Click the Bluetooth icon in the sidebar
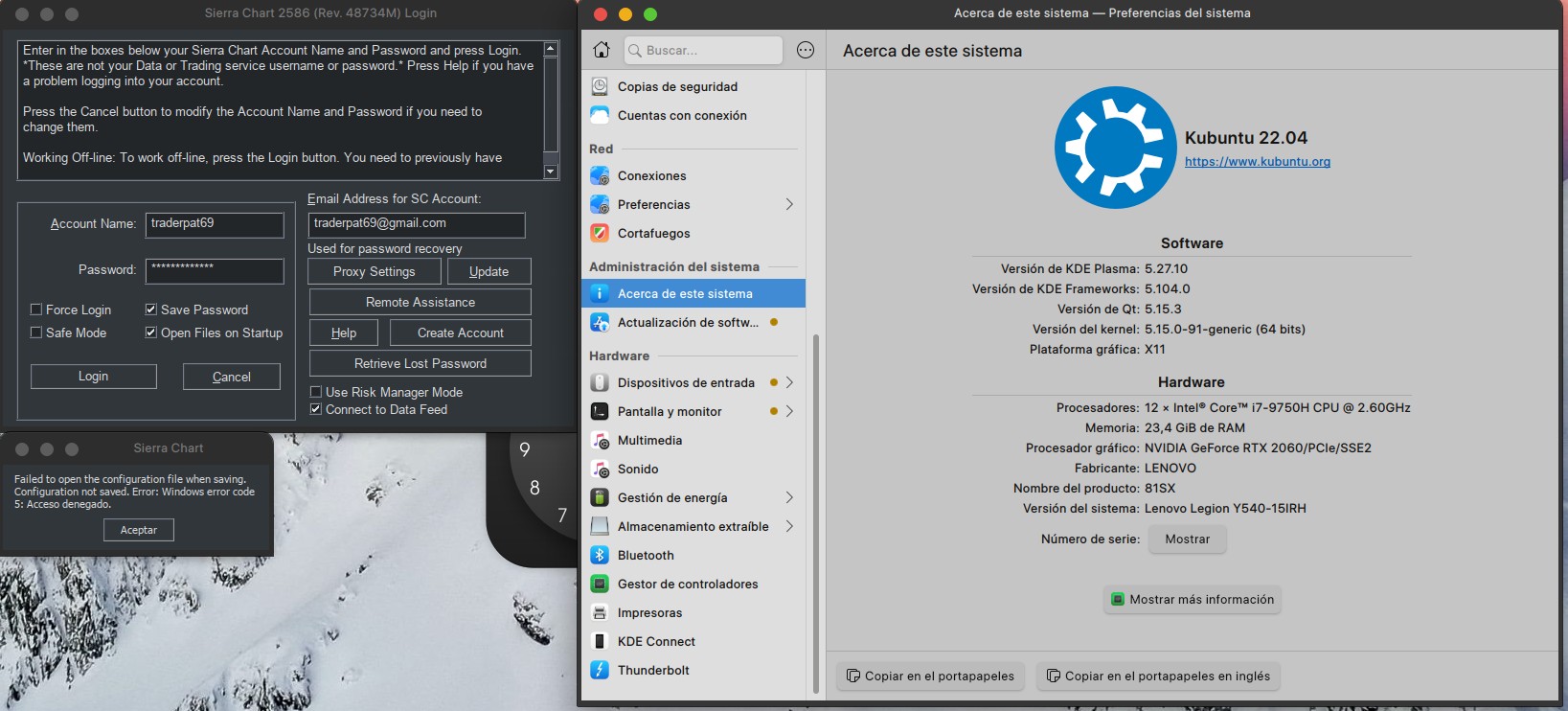Screen dimensions: 1568x711 600,555
